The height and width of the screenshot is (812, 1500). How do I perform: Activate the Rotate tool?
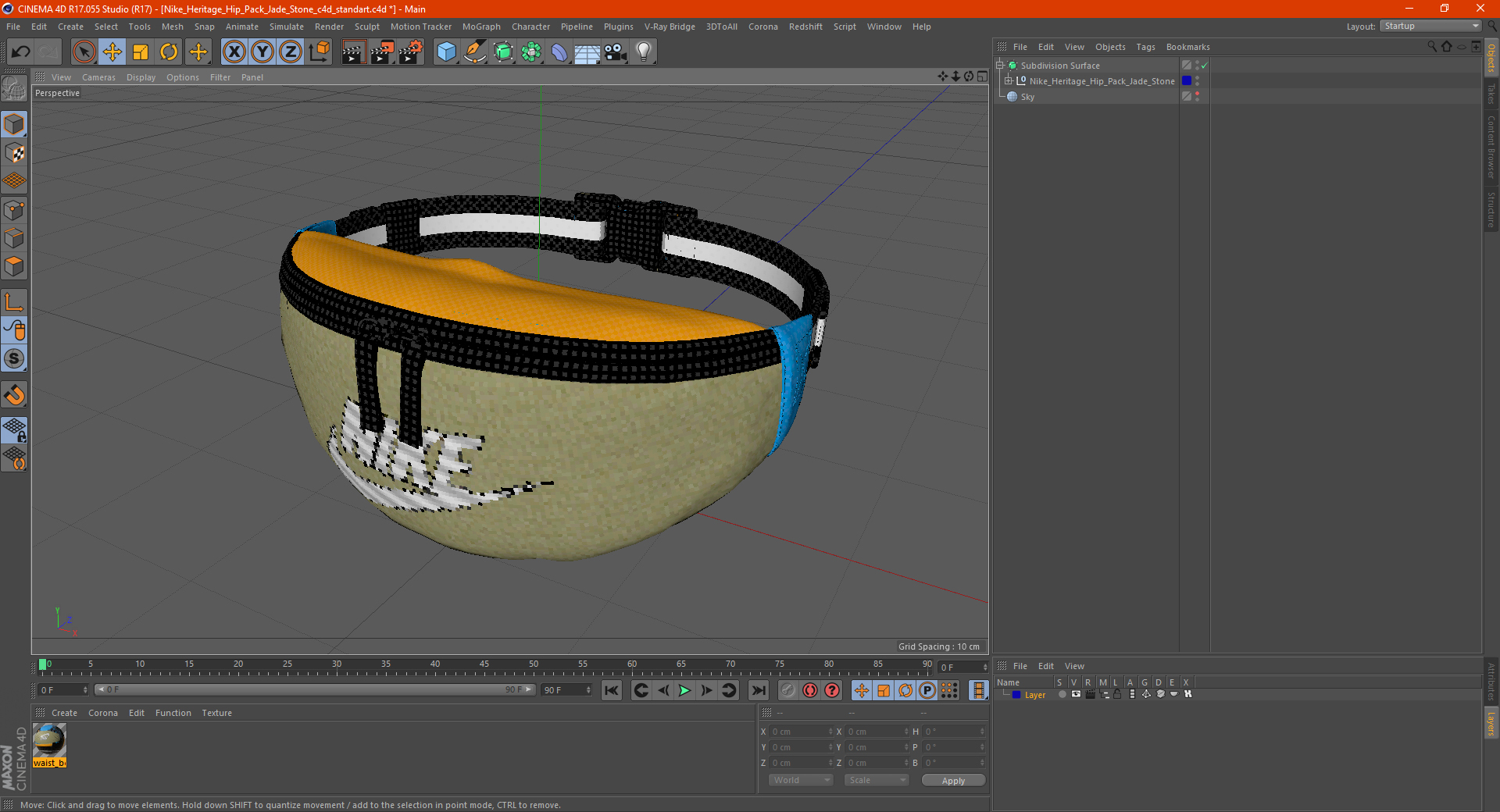(x=169, y=52)
